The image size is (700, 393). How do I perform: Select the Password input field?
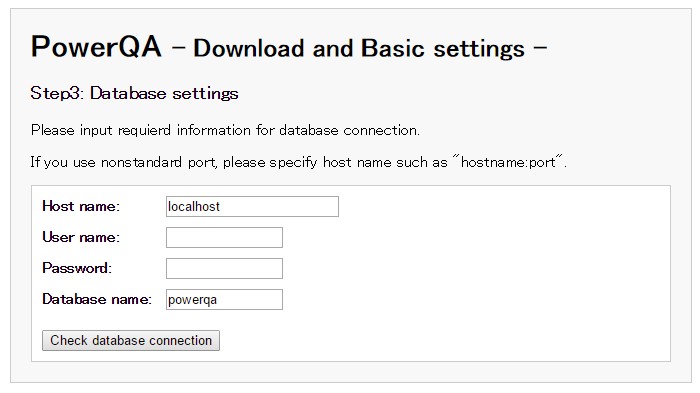click(224, 268)
